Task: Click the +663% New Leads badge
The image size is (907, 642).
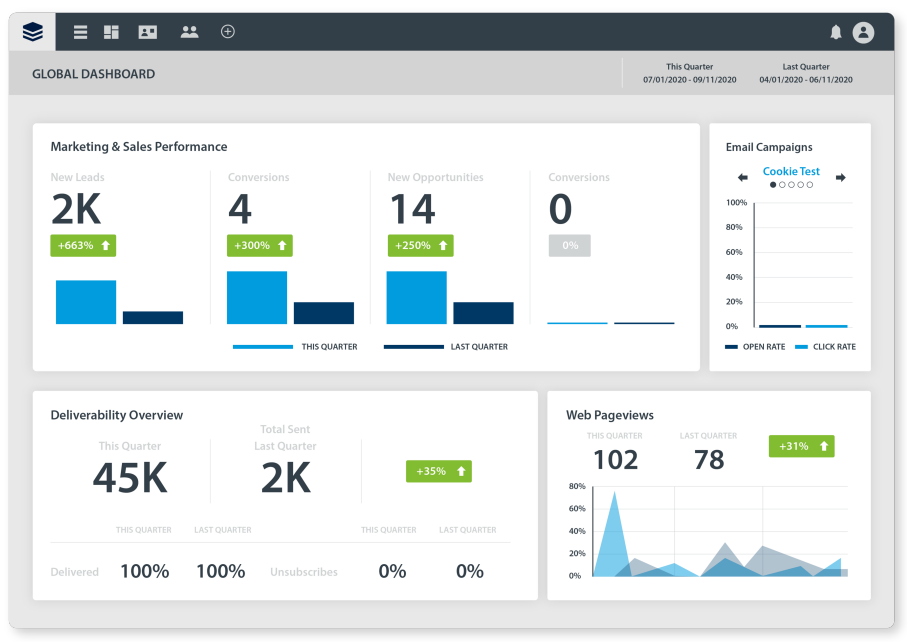Action: click(x=84, y=245)
